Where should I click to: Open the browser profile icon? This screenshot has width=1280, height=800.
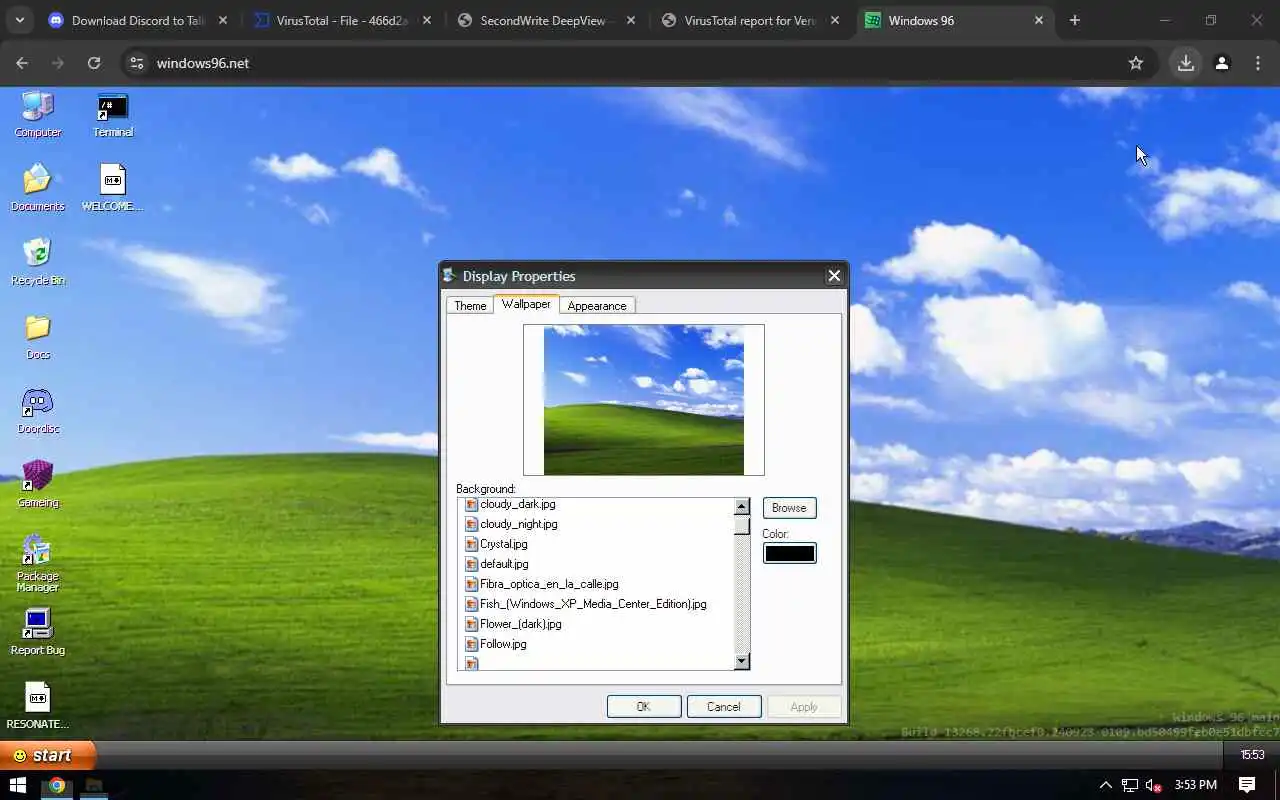1222,63
